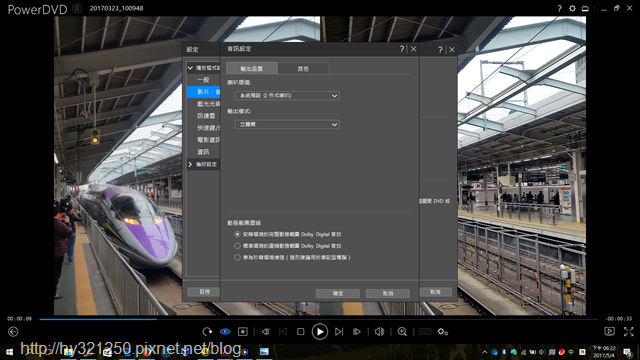Go back with the arrow icon in player bar
The width and height of the screenshot is (640, 360).
coord(13,331)
